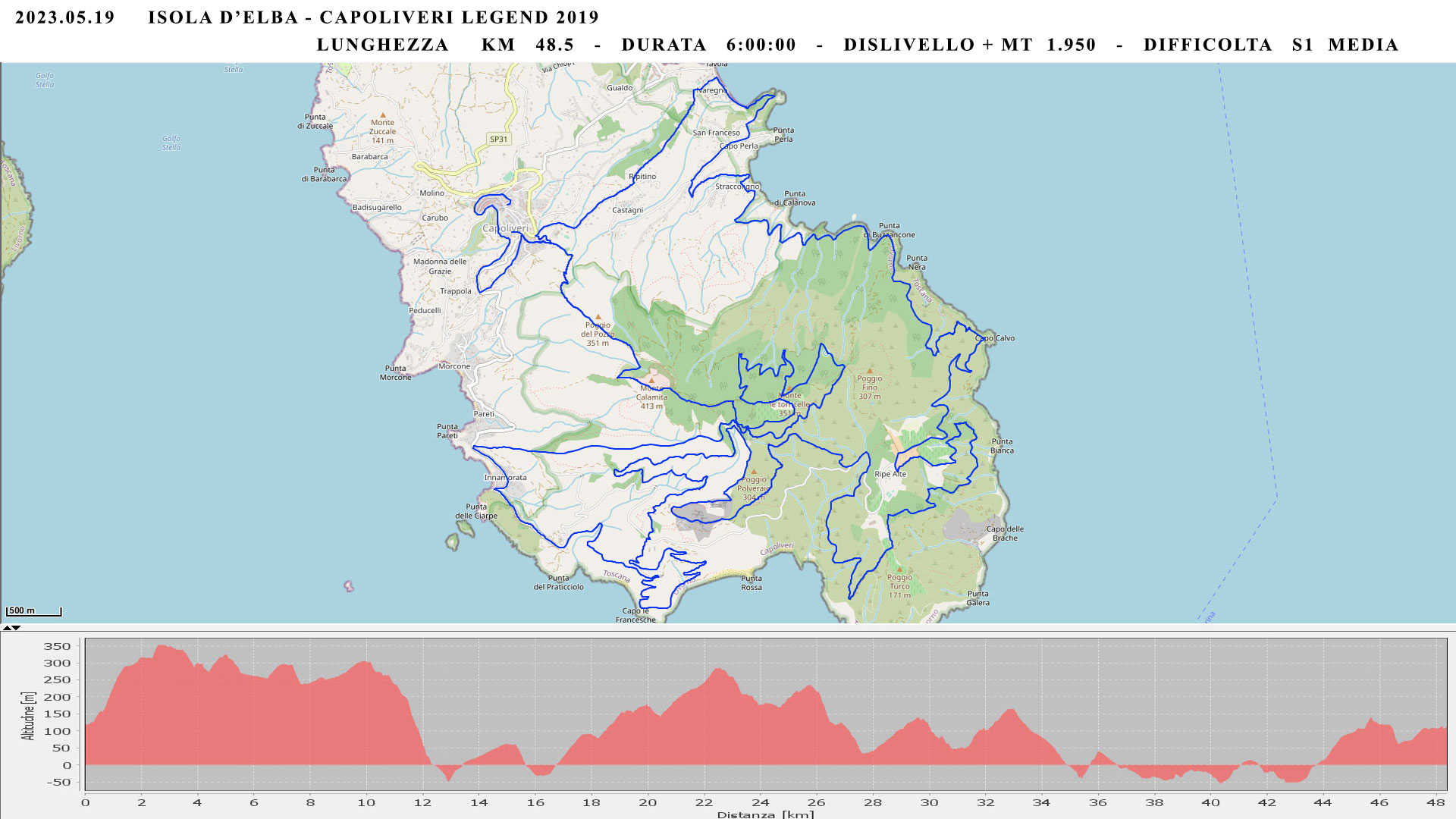Select the Madonna delle Grazie label

click(x=440, y=266)
